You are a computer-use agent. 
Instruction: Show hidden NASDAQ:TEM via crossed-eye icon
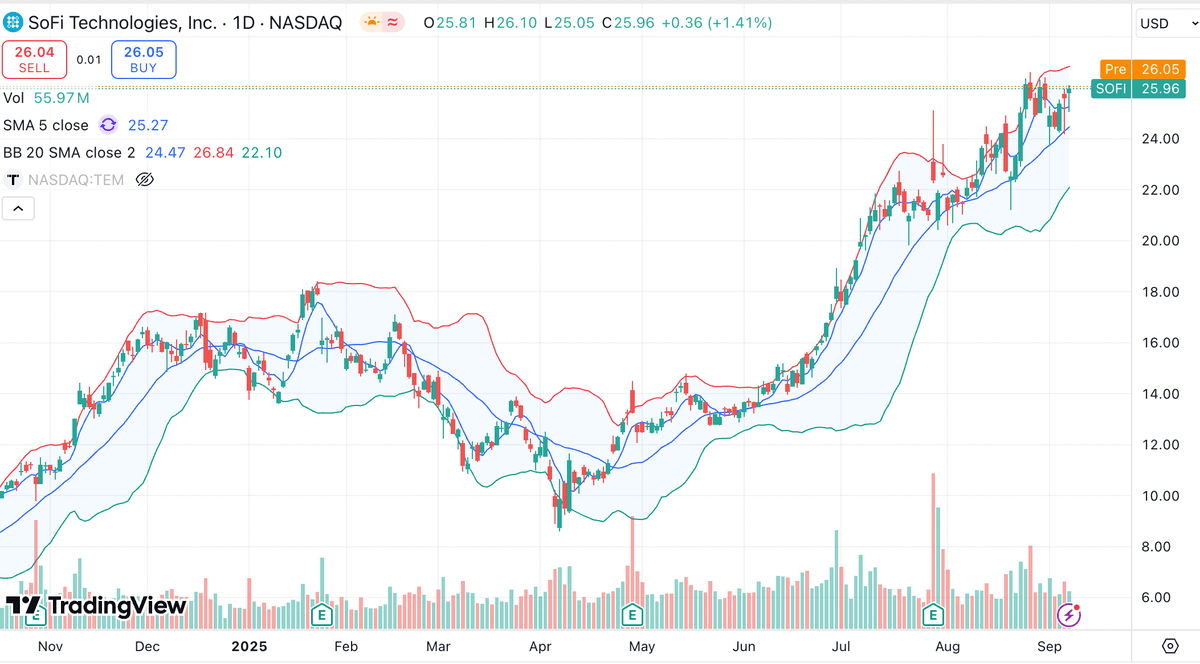click(x=144, y=180)
